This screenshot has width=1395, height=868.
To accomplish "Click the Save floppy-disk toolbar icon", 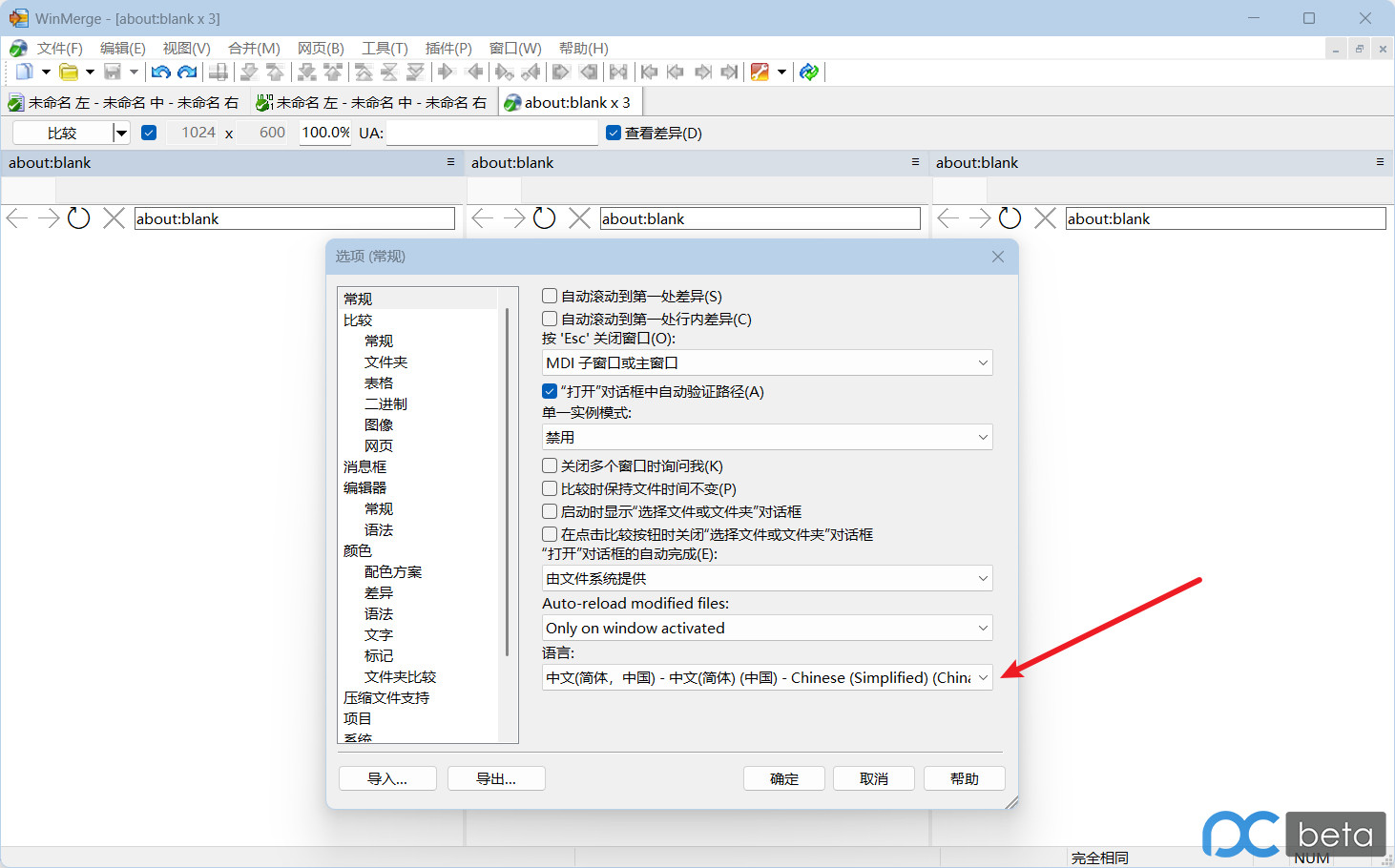I will click(x=113, y=72).
